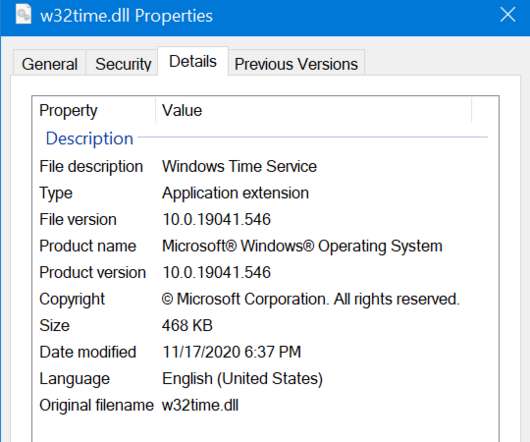Click the Size value 468 KB
Screen dimensions: 530x442
pos(187,325)
